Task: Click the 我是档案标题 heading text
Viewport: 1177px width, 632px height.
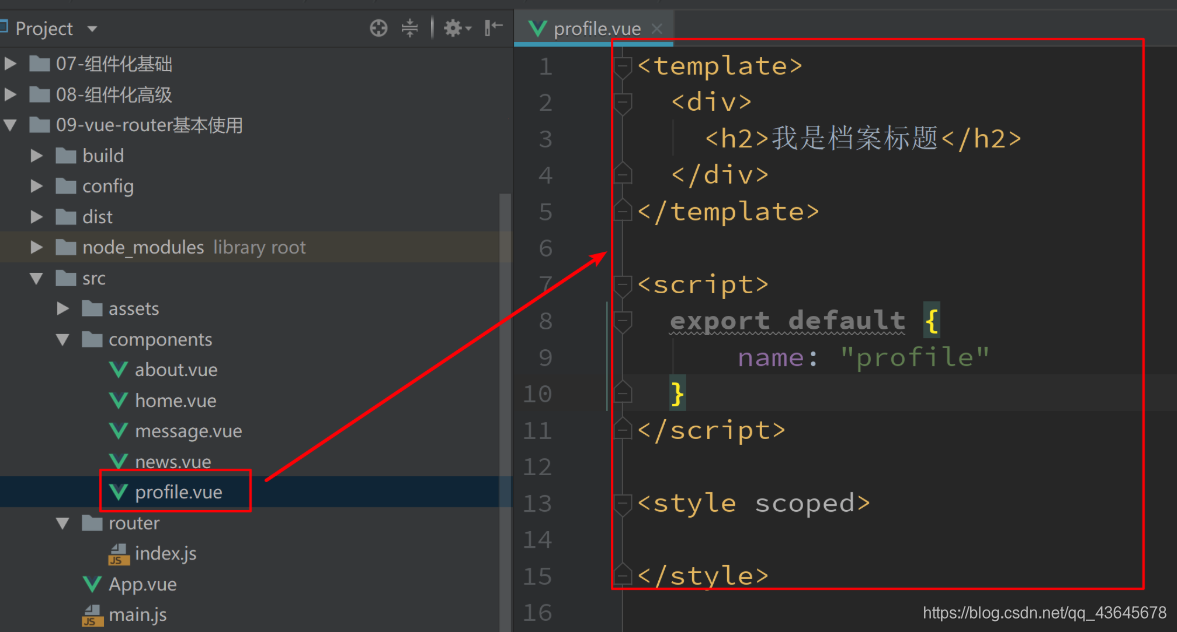Action: tap(855, 138)
